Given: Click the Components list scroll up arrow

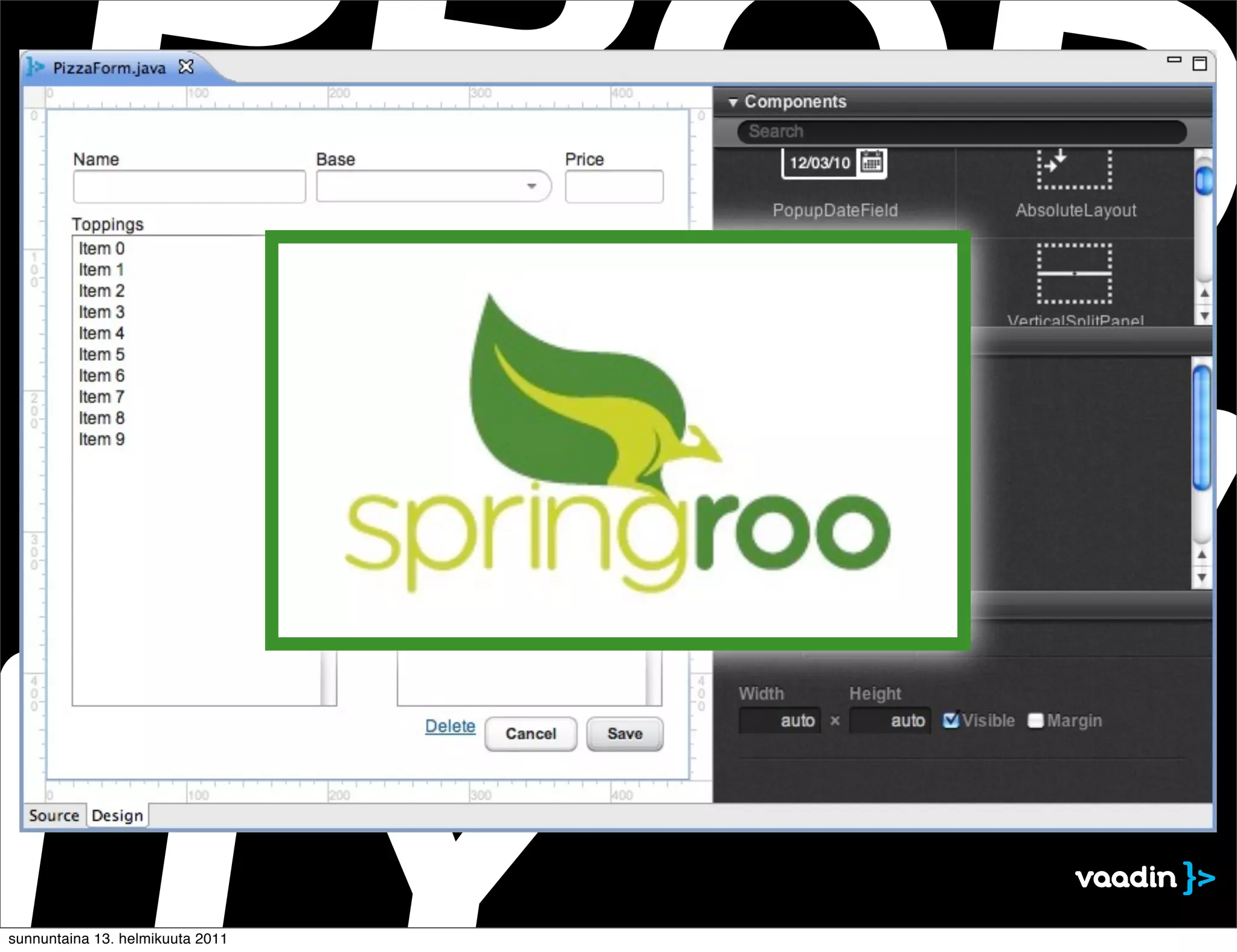Looking at the screenshot, I should click(x=1204, y=293).
